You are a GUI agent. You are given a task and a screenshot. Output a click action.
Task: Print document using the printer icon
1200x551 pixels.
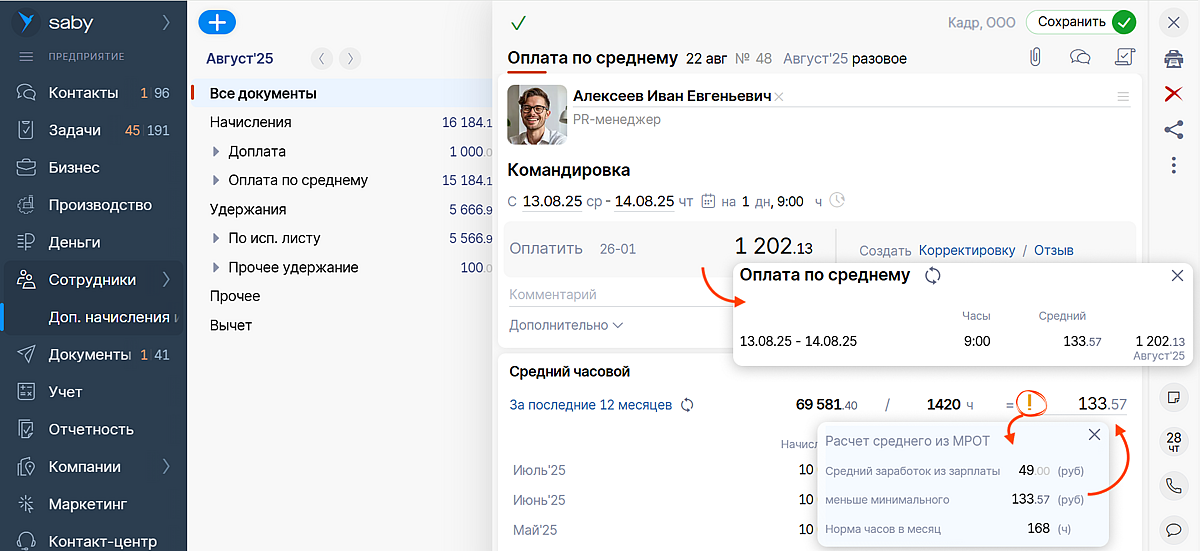(x=1174, y=59)
